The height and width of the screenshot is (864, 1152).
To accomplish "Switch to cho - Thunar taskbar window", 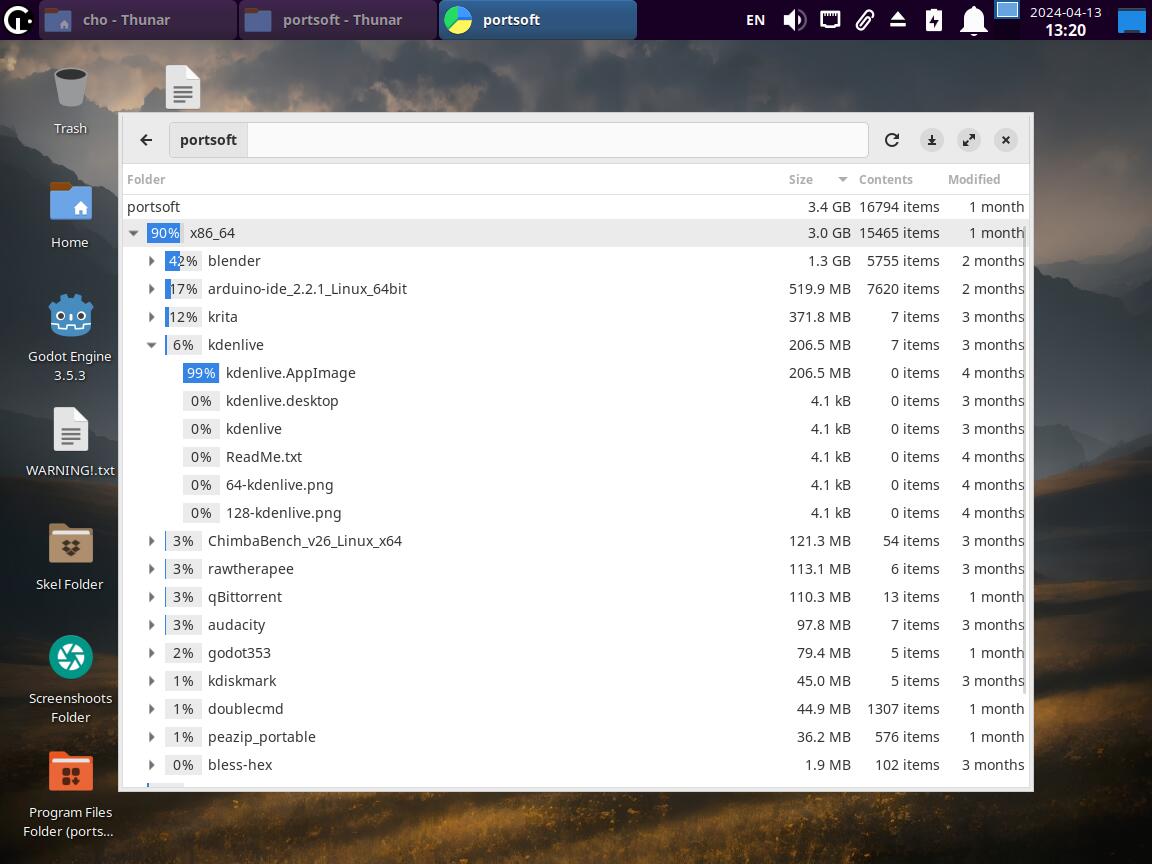I will [x=139, y=20].
